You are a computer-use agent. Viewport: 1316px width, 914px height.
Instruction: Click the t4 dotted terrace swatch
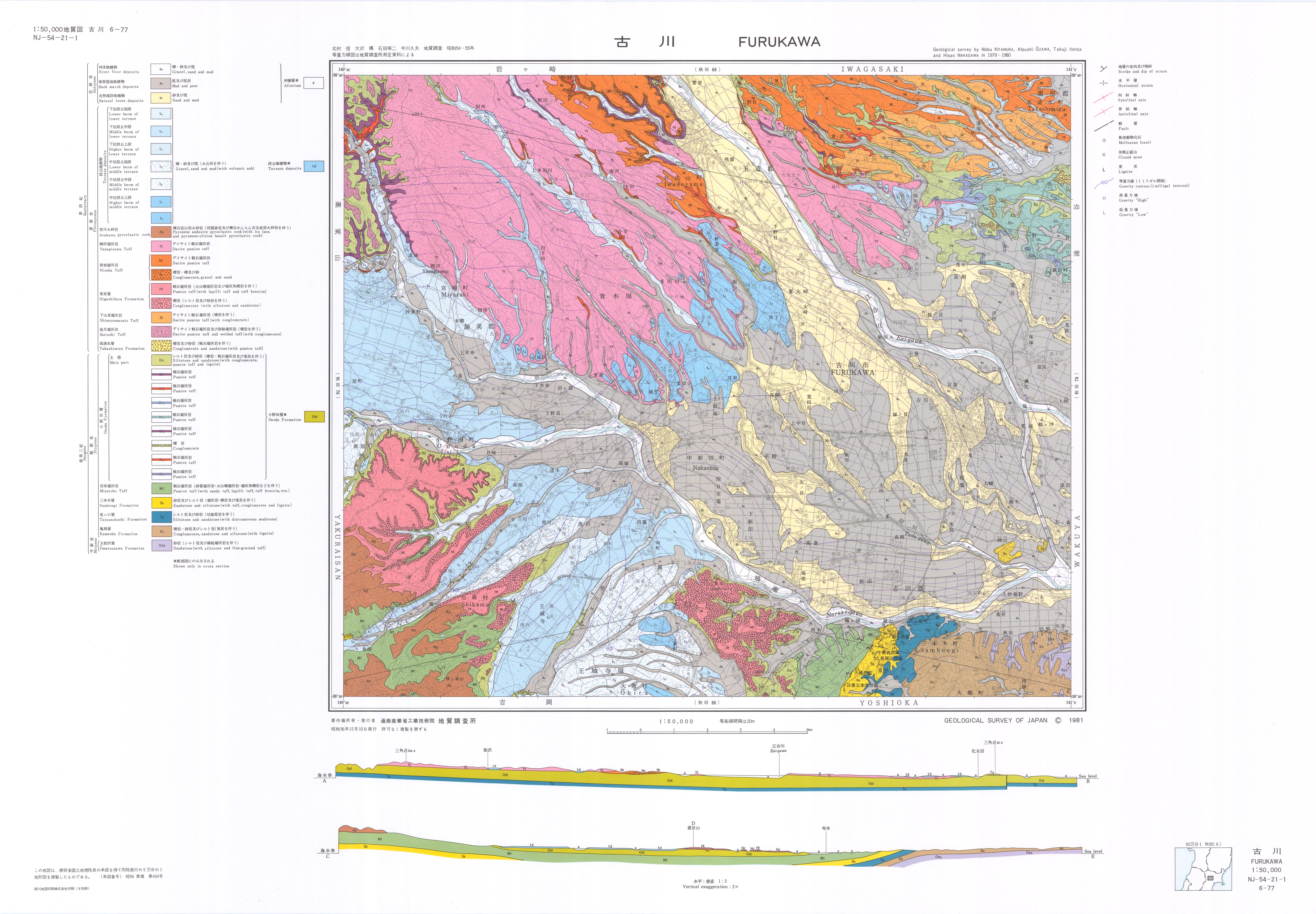coord(161,149)
